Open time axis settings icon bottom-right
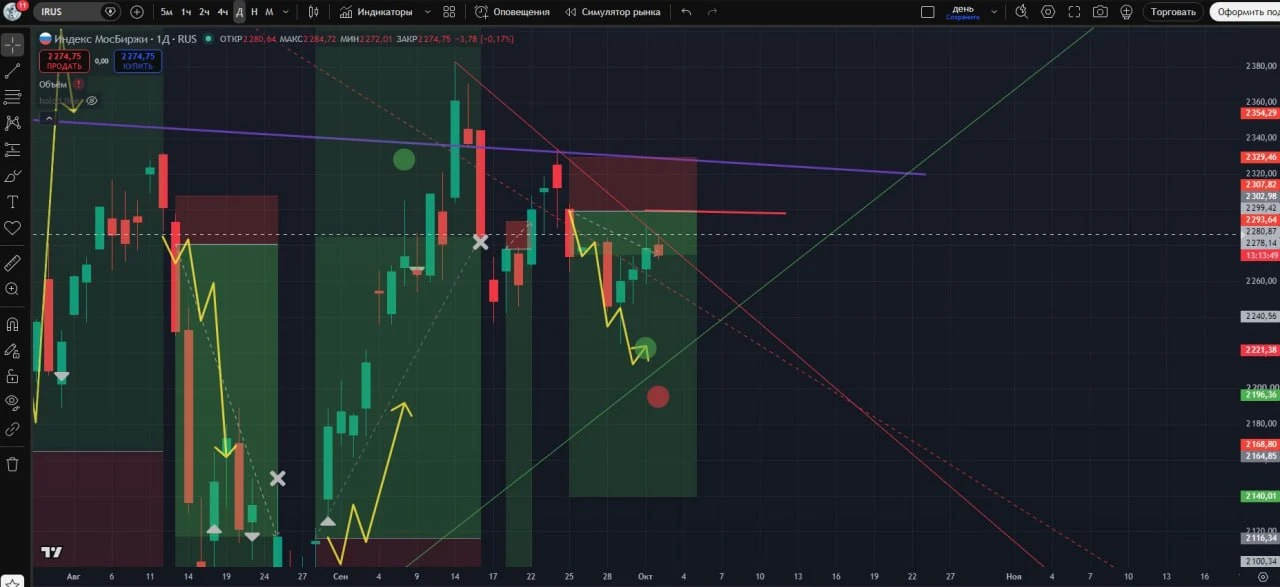 [1261, 577]
